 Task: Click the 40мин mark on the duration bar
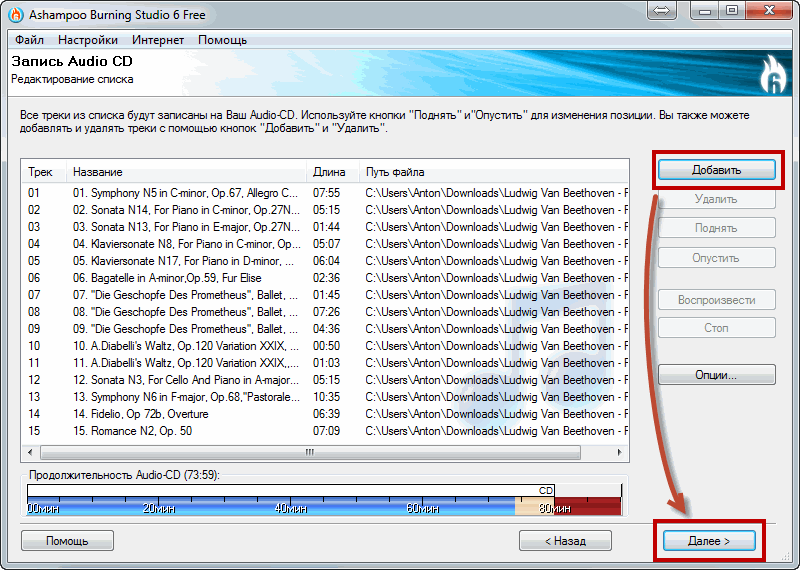pos(291,508)
